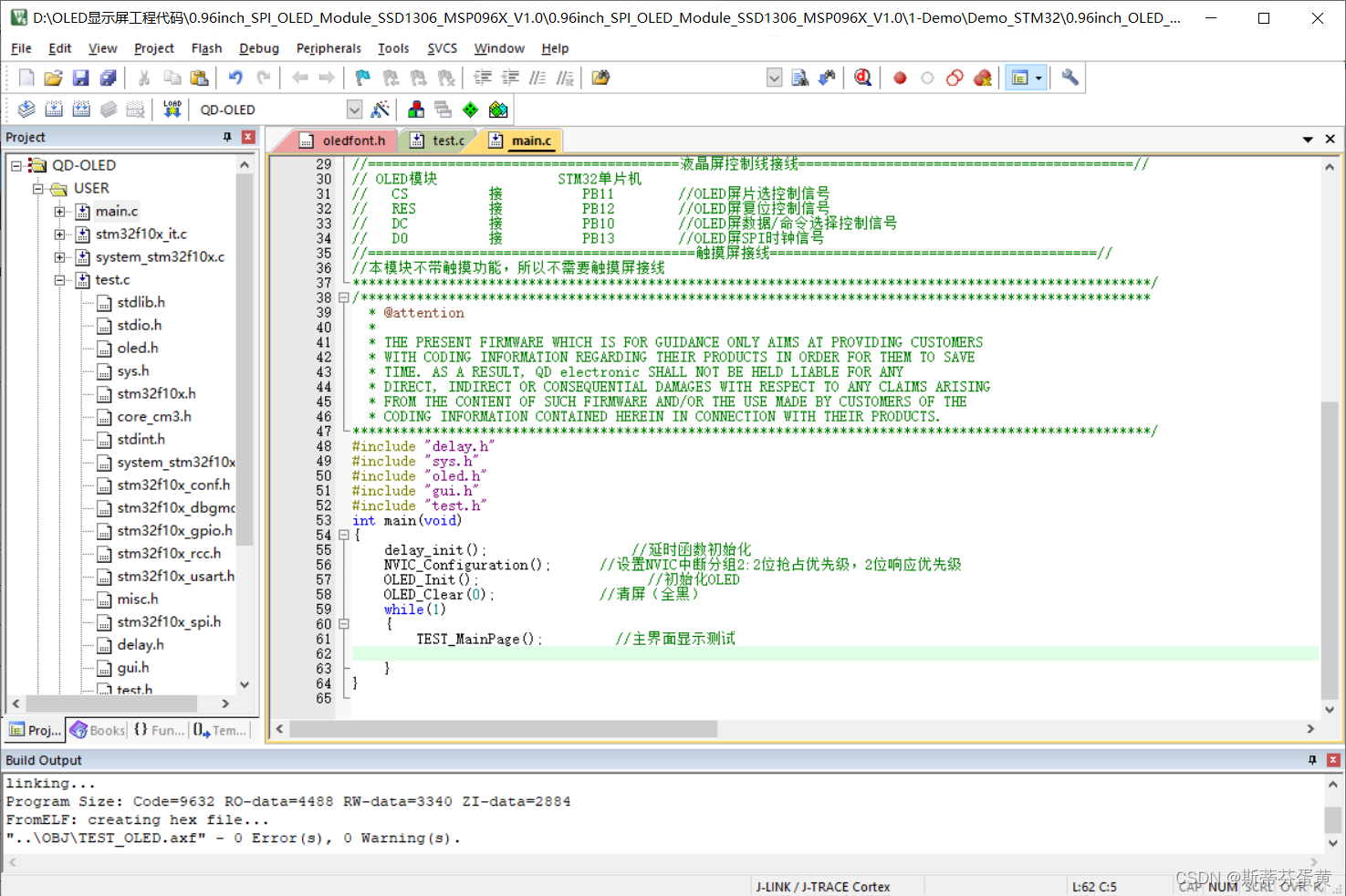
Task: Insert a breakpoint with red dot icon
Action: pos(900,78)
